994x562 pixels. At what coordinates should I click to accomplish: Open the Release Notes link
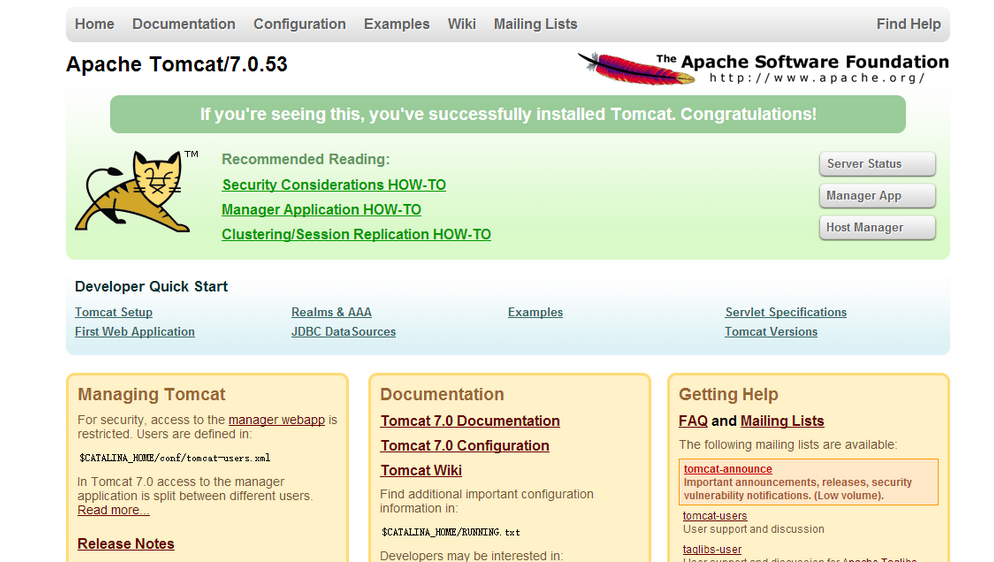click(126, 544)
